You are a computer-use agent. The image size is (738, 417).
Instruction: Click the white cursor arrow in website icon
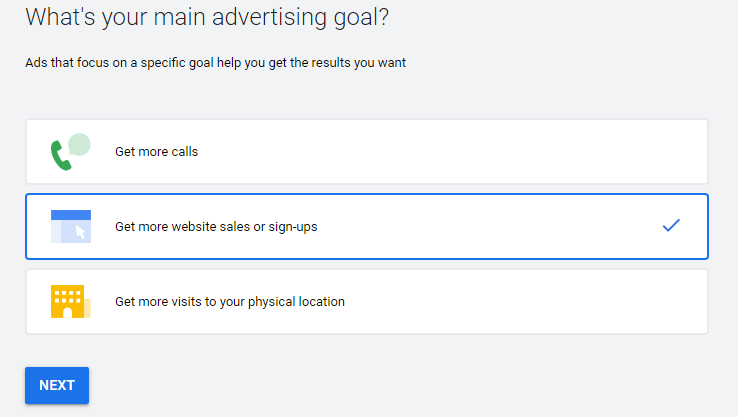click(x=81, y=233)
